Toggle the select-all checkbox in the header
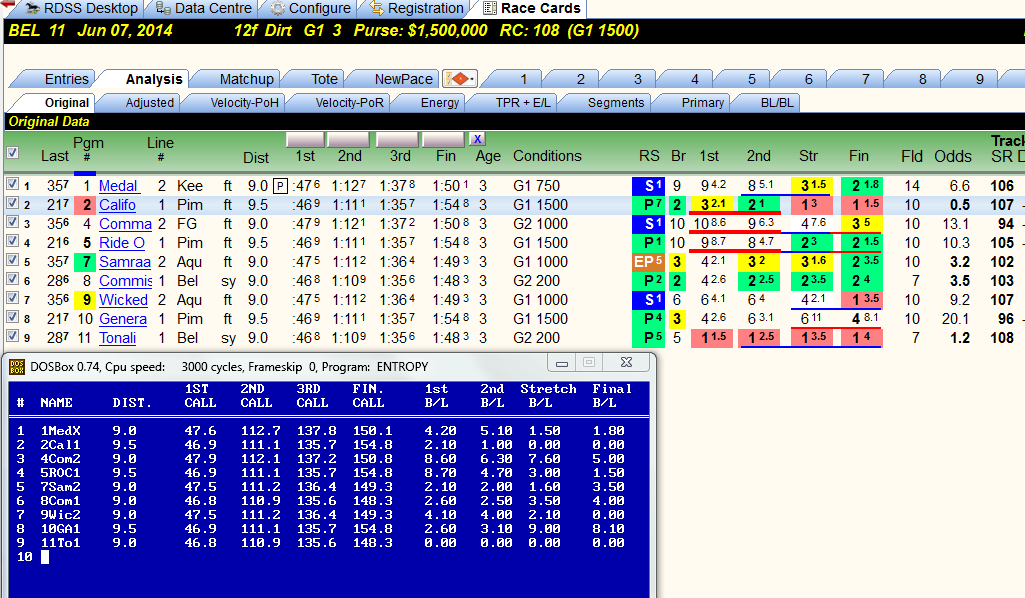The height and width of the screenshot is (598, 1025). 12,153
